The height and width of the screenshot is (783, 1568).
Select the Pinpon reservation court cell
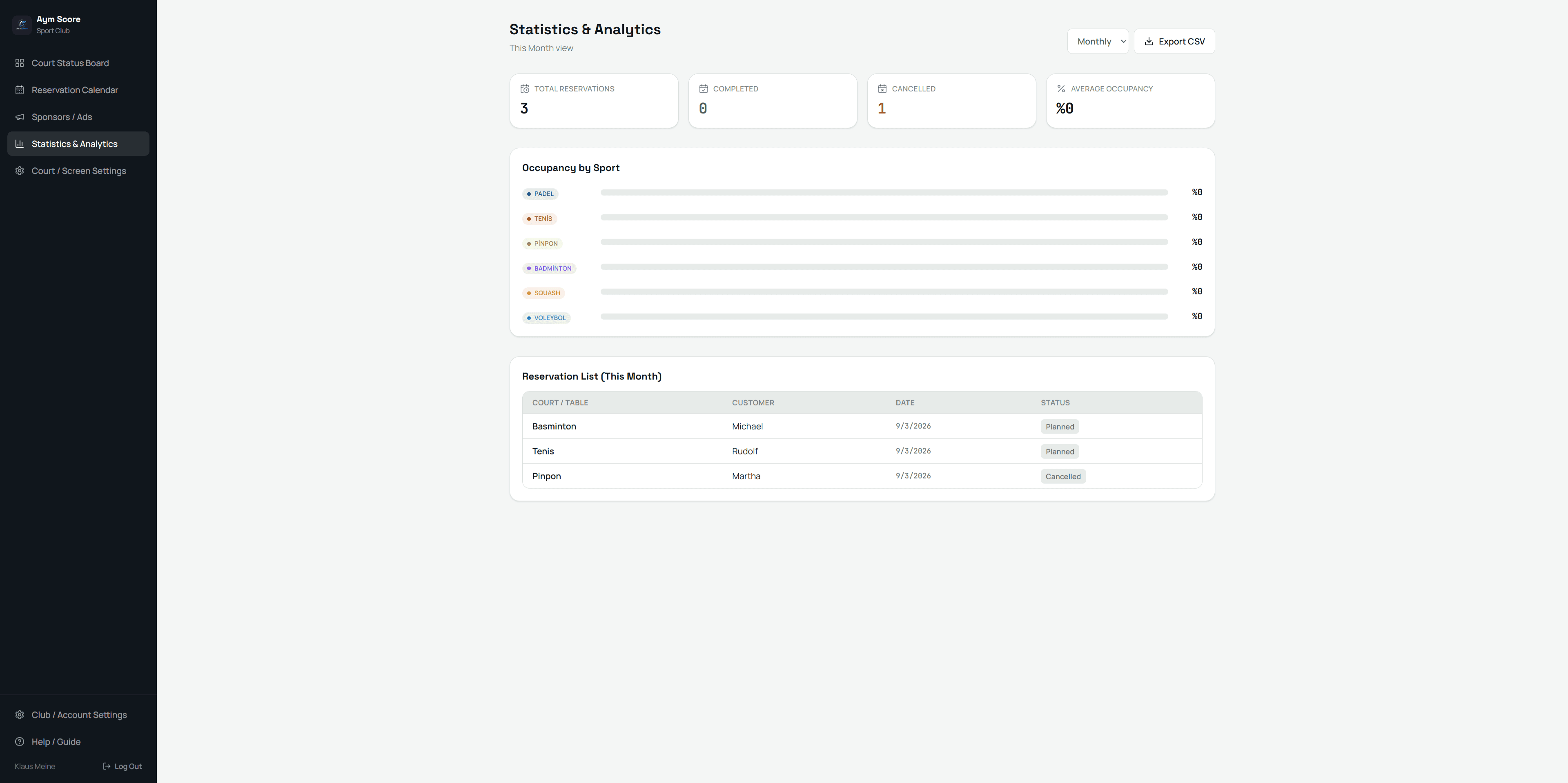click(547, 476)
